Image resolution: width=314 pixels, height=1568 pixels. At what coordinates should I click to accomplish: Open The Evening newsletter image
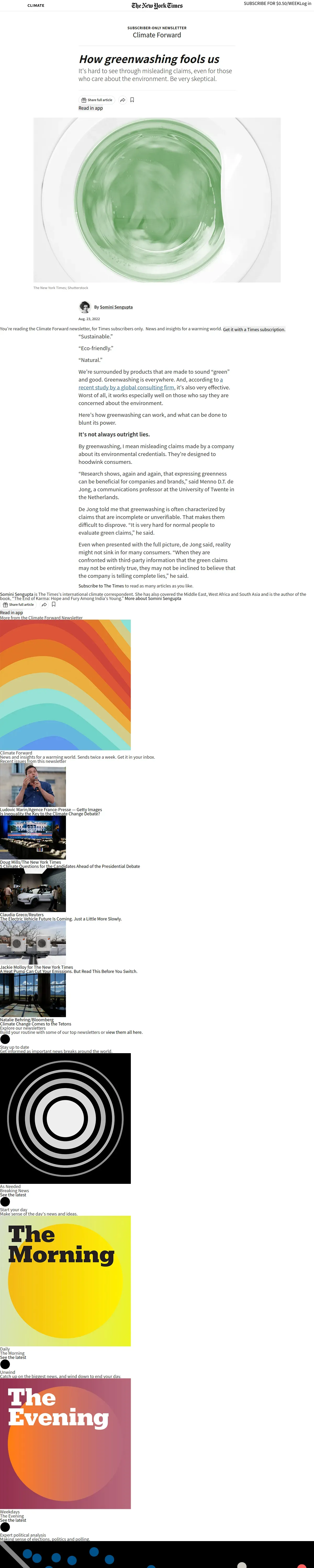(65, 1444)
